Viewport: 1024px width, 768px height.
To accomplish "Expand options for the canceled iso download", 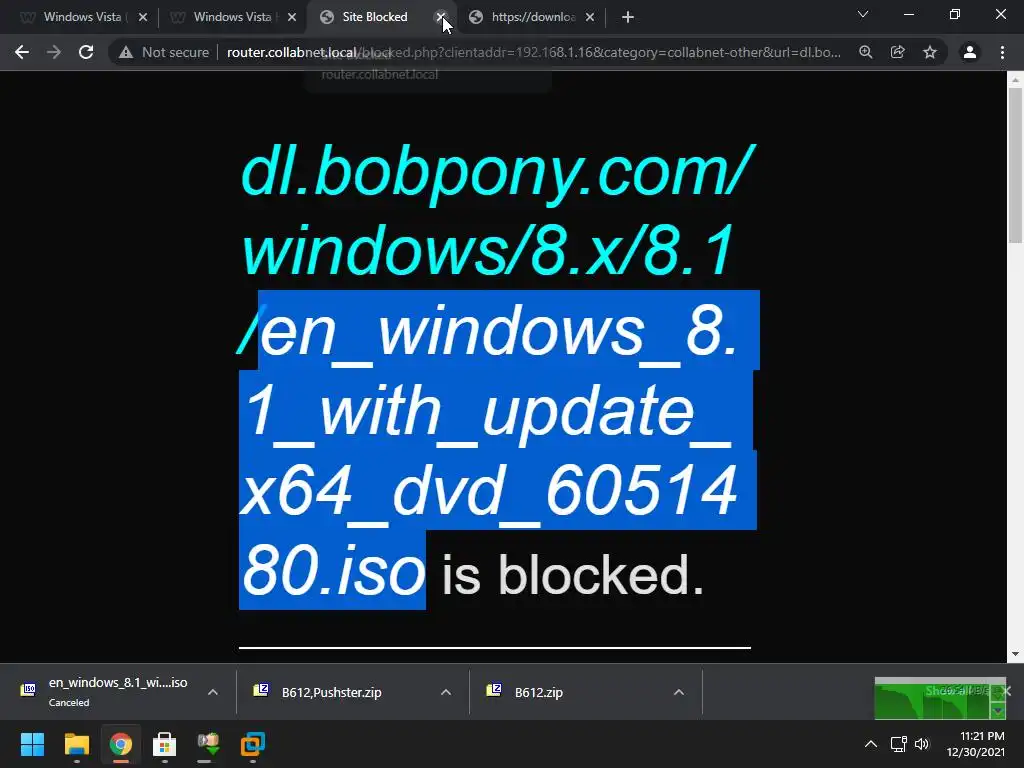I will [x=213, y=692].
